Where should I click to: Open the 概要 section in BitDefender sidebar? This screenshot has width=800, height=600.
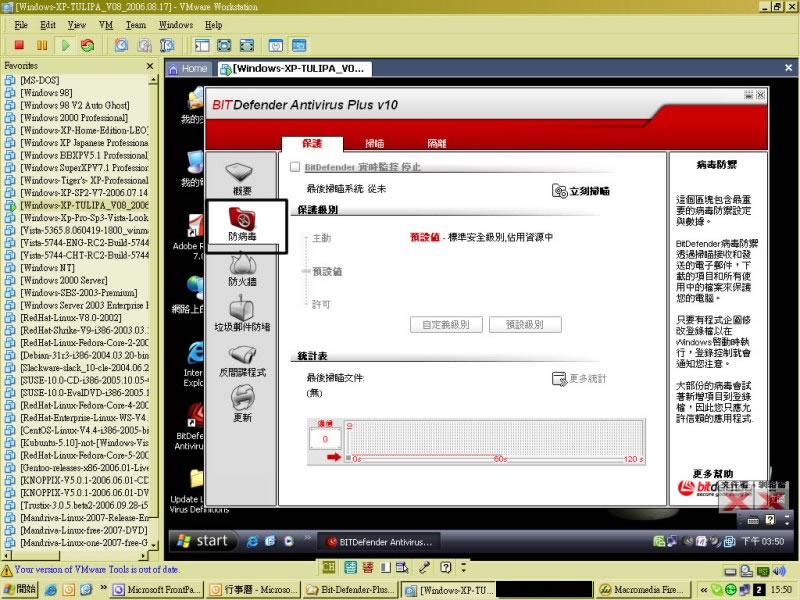[x=241, y=179]
